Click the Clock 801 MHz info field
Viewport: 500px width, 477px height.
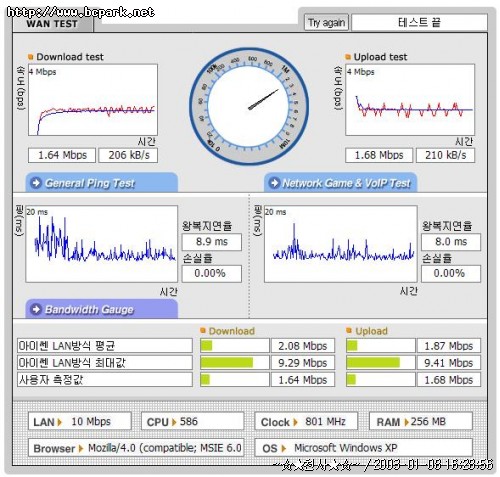(x=306, y=421)
